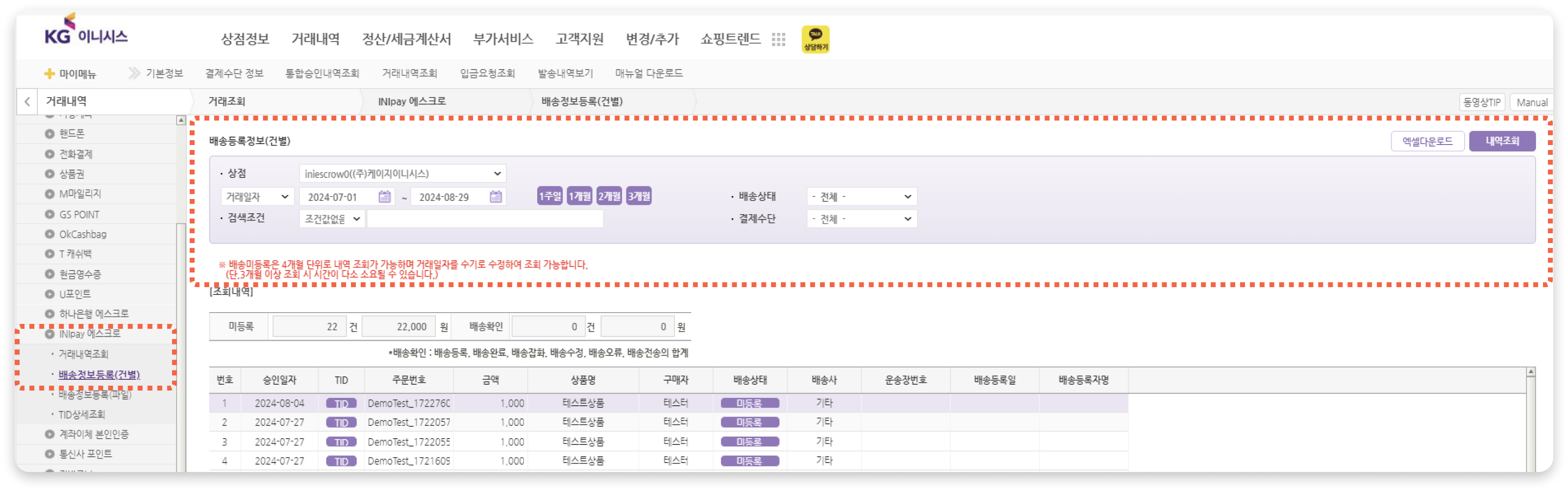Click the TID badge in row 1
The width and height of the screenshot is (1568, 492).
(x=341, y=403)
